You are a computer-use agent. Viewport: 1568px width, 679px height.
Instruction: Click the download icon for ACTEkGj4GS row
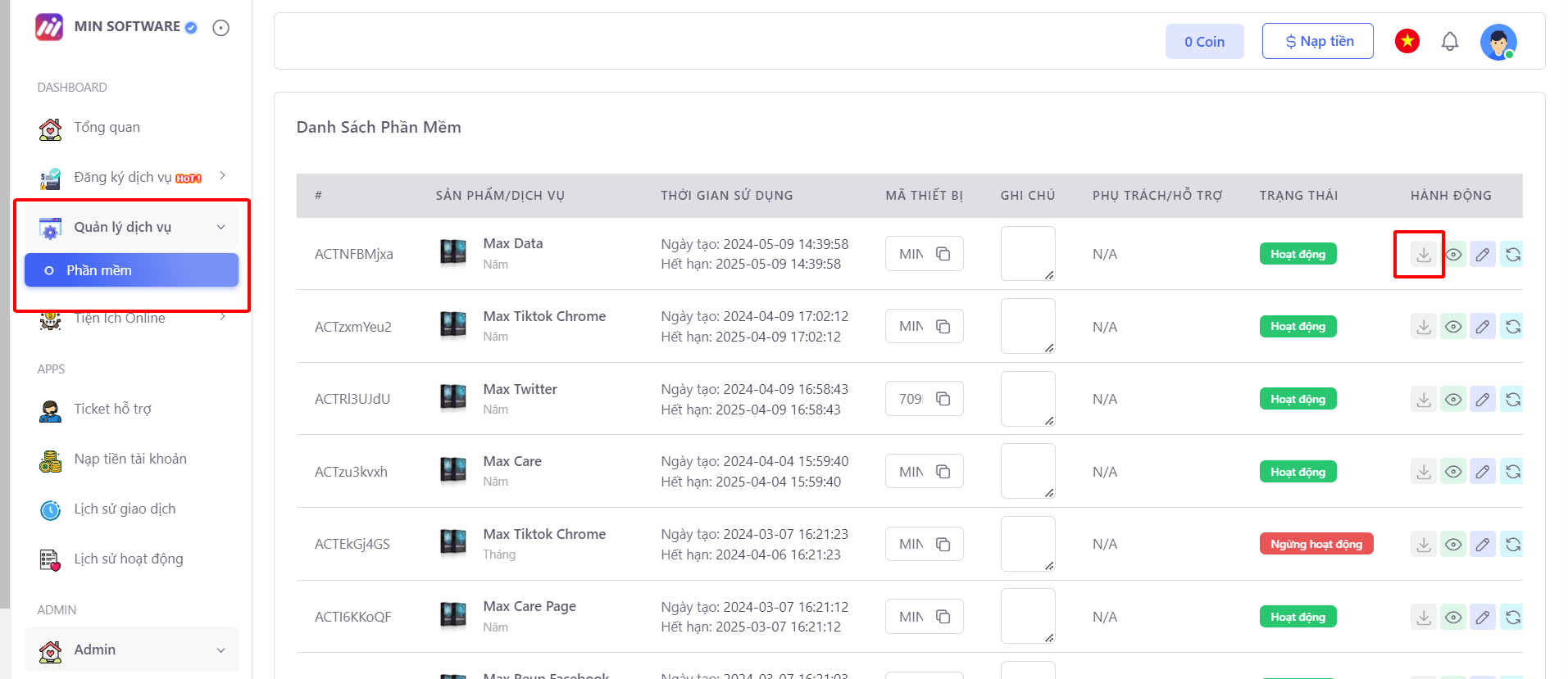click(1424, 544)
